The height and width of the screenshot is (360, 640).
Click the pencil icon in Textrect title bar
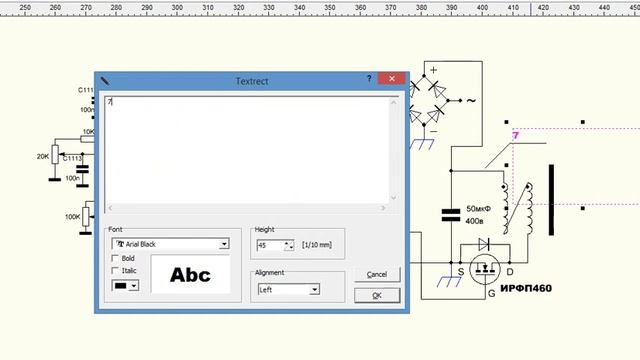105,80
